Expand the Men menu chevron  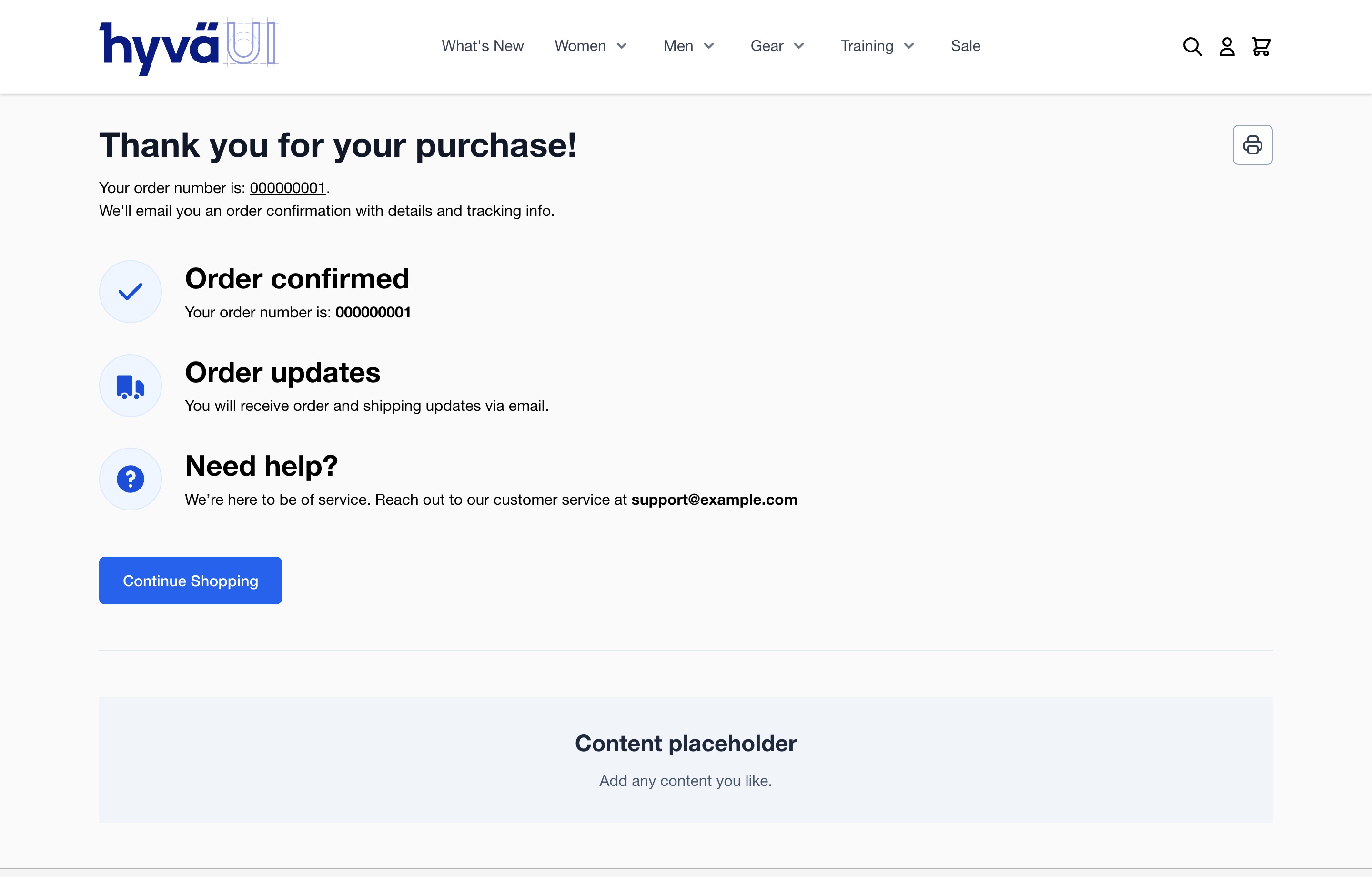(709, 46)
